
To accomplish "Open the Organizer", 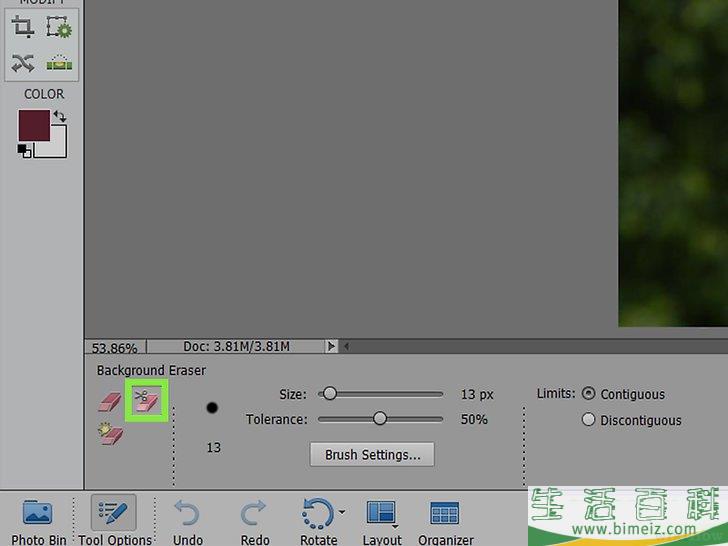I will tap(445, 521).
